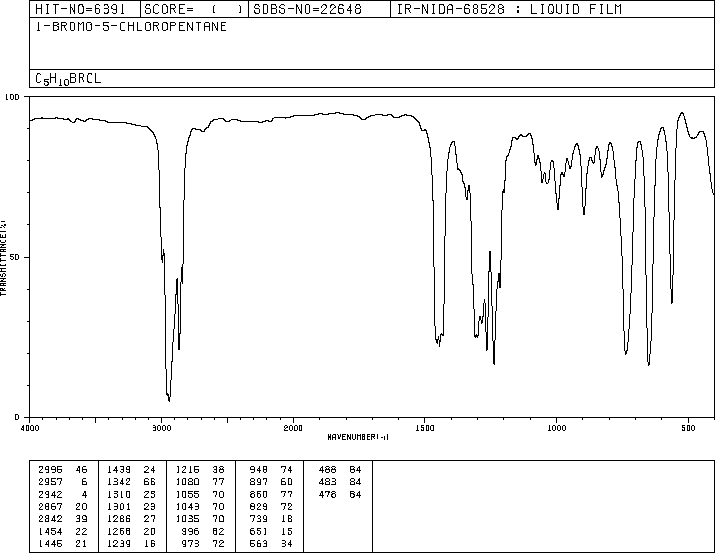This screenshot has height=553, width=715.
Task: Click the TRANSMITTANCE y-axis title
Action: [x=3, y=258]
